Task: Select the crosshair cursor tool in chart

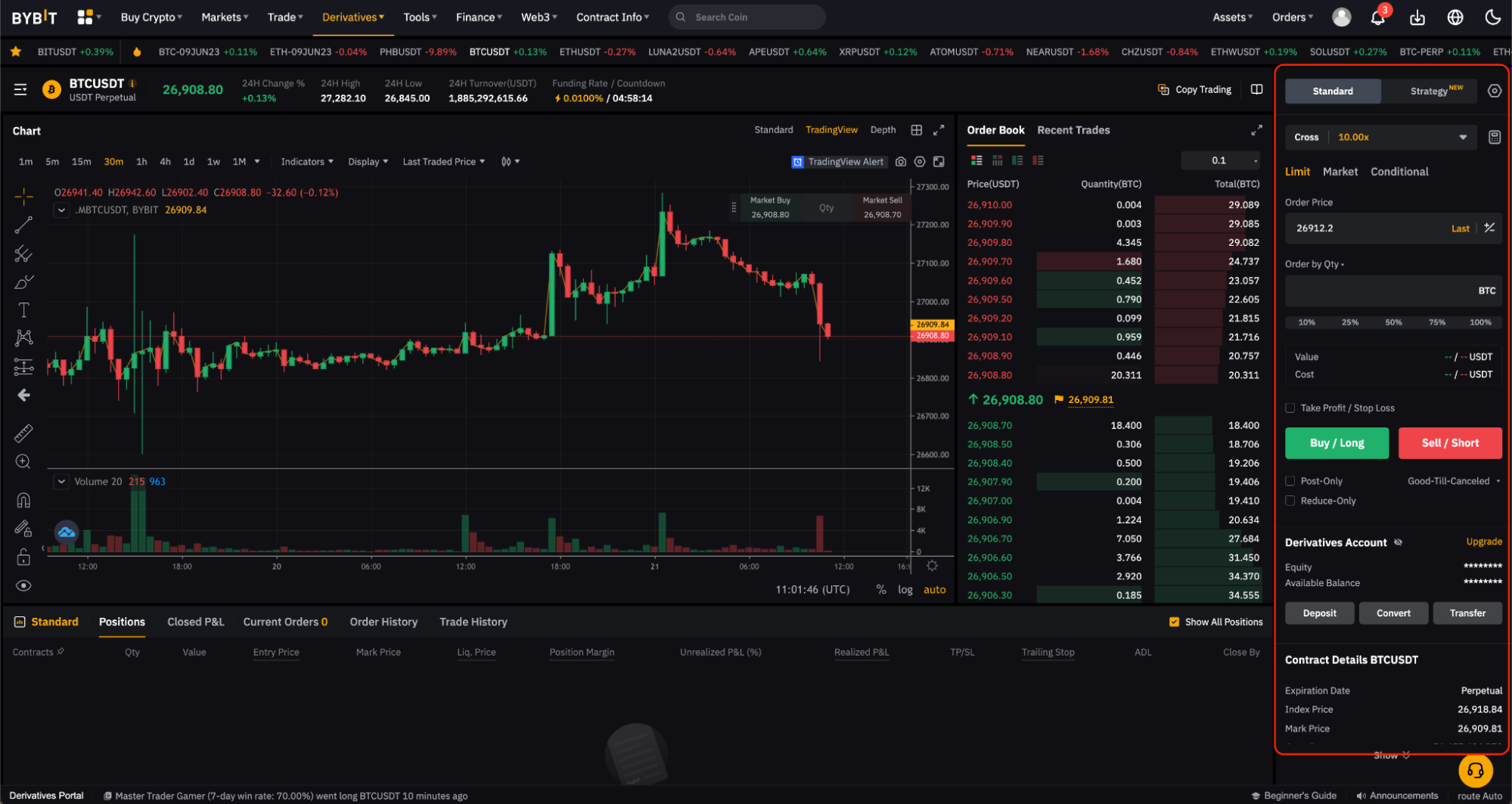Action: (x=23, y=197)
